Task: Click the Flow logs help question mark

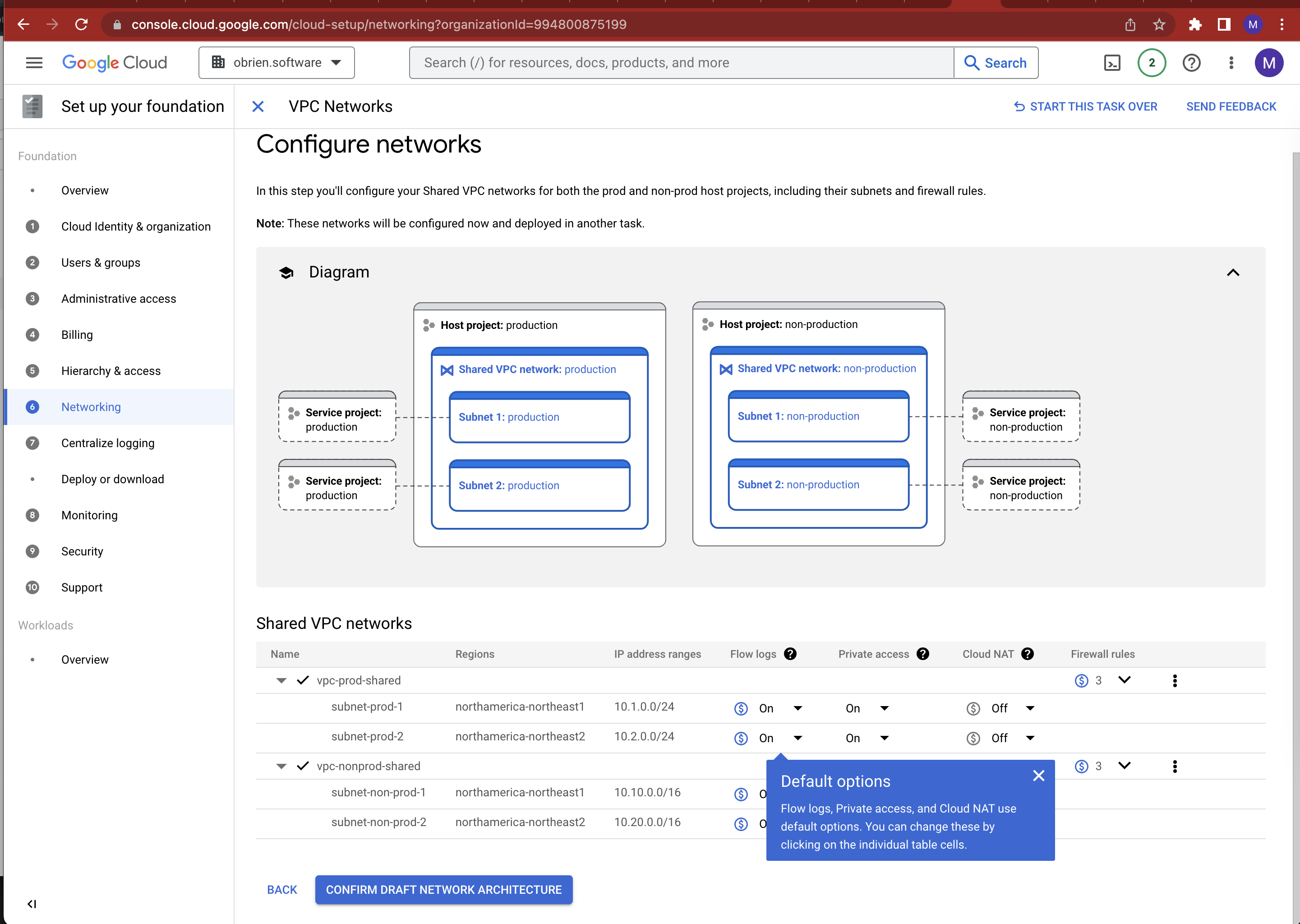Action: click(x=790, y=654)
